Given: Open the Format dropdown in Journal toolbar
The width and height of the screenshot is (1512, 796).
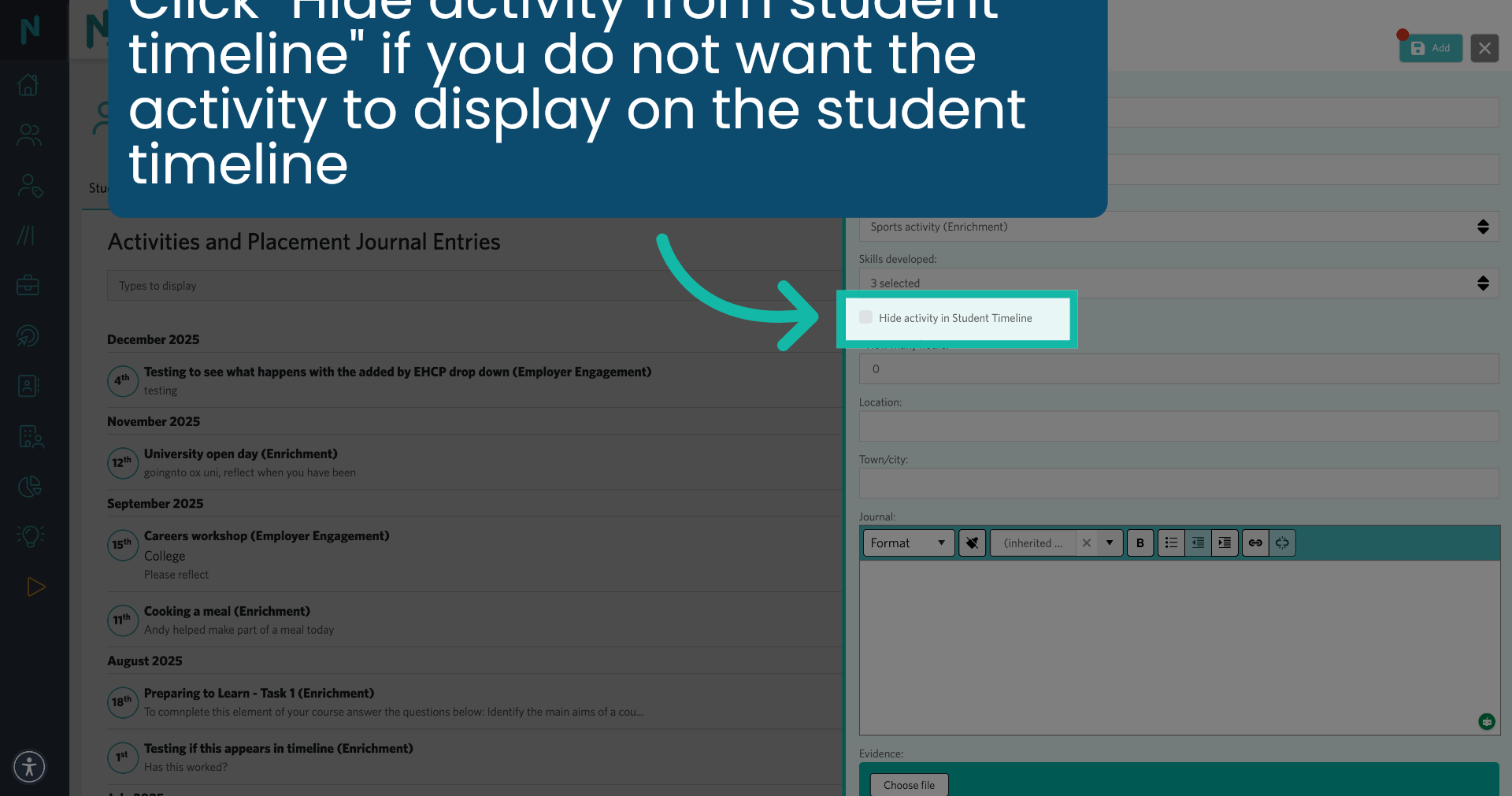Looking at the screenshot, I should point(907,542).
